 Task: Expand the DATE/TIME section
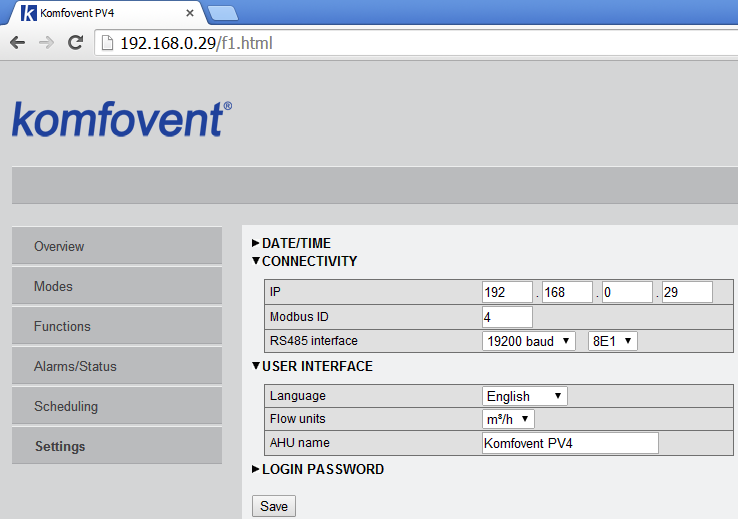point(296,243)
